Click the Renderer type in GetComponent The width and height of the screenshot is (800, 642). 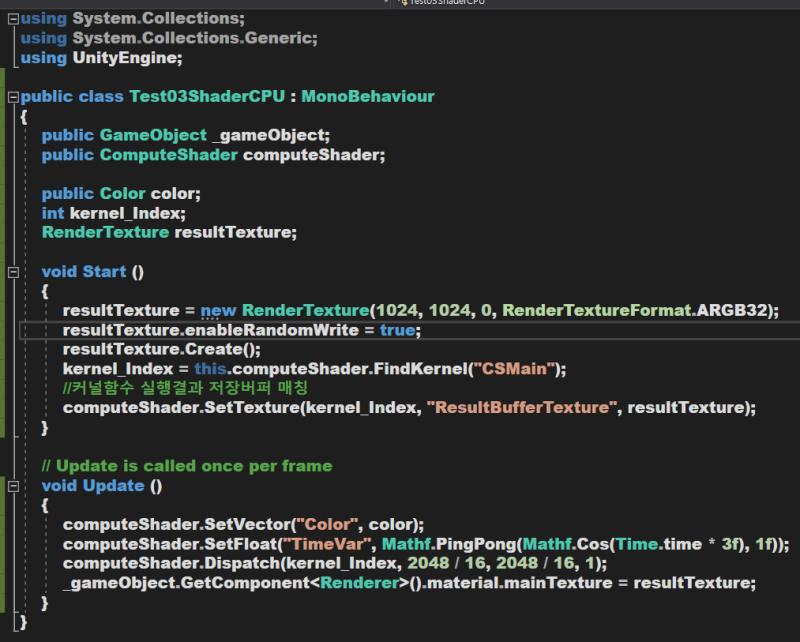click(x=359, y=582)
